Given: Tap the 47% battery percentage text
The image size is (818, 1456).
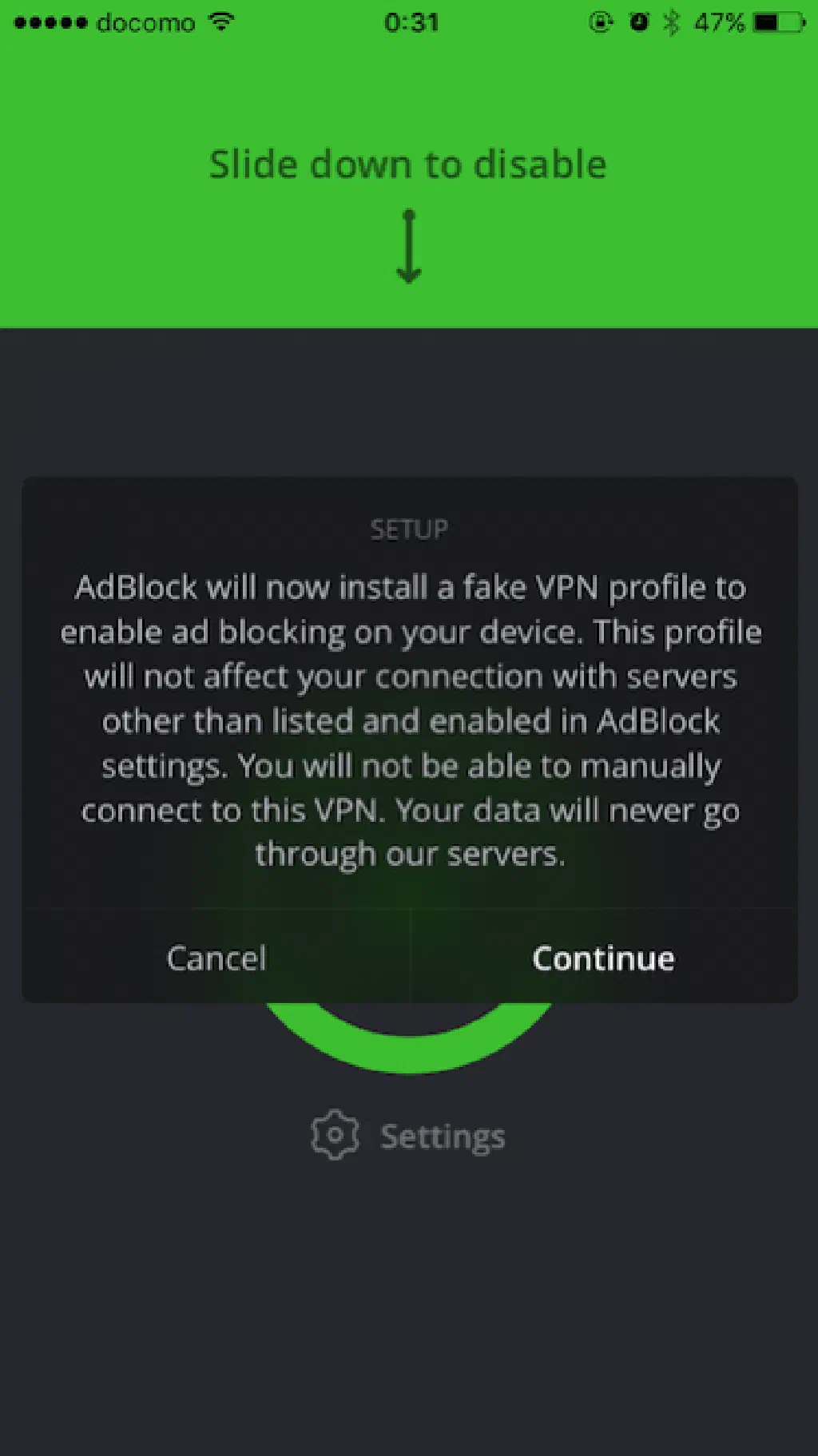Looking at the screenshot, I should tap(719, 22).
